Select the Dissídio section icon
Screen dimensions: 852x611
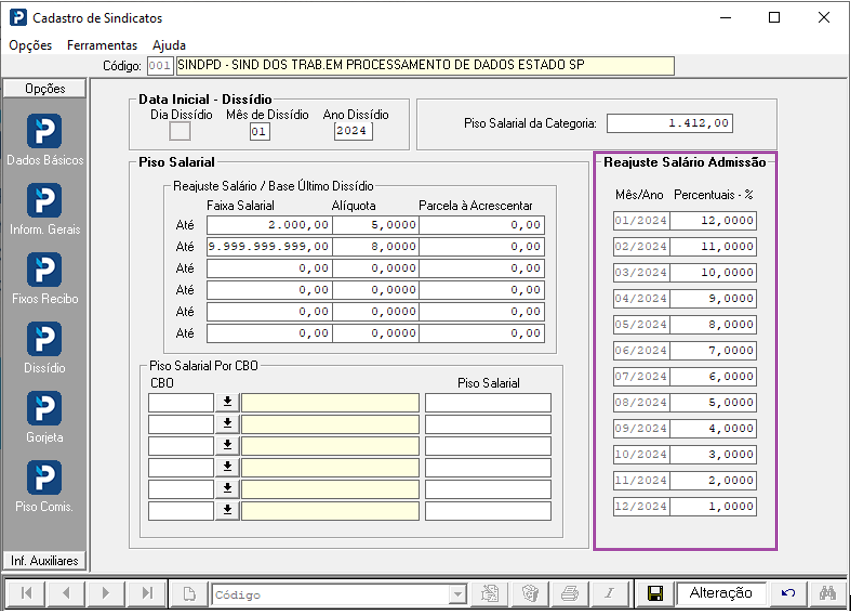pos(44,339)
